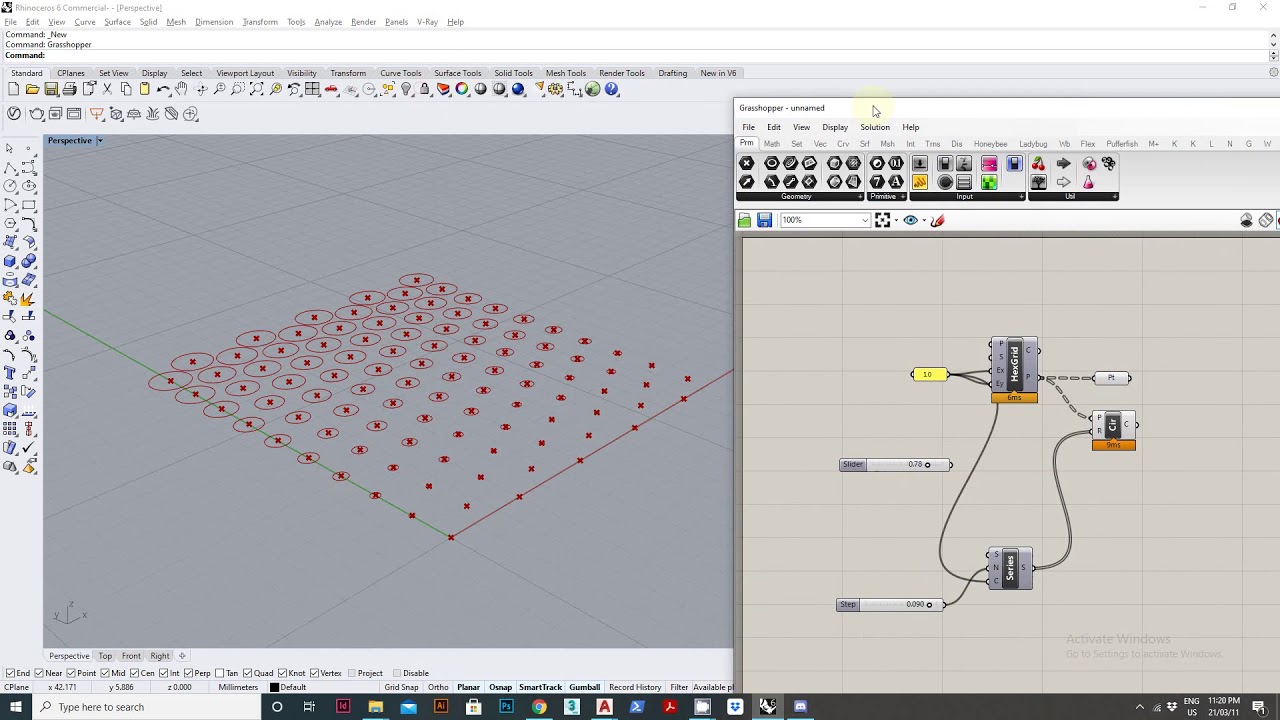Toggle Ortho mode in status bar
The image size is (1280, 720).
click(x=438, y=687)
